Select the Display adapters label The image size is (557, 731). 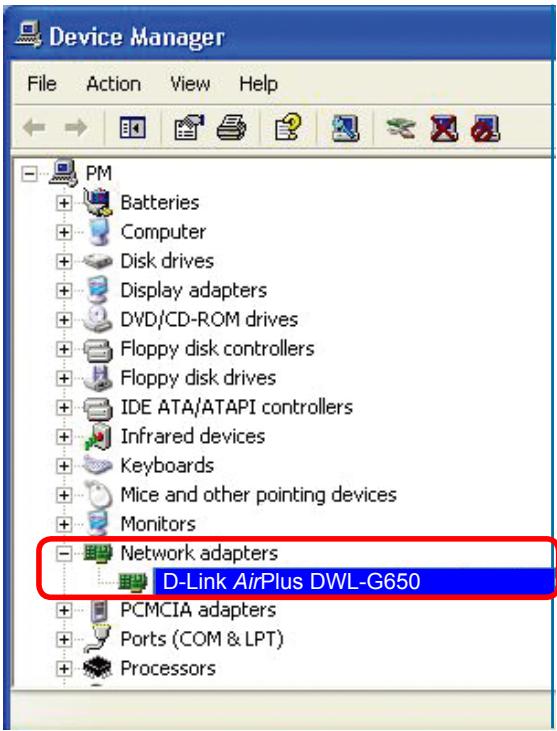(x=194, y=290)
